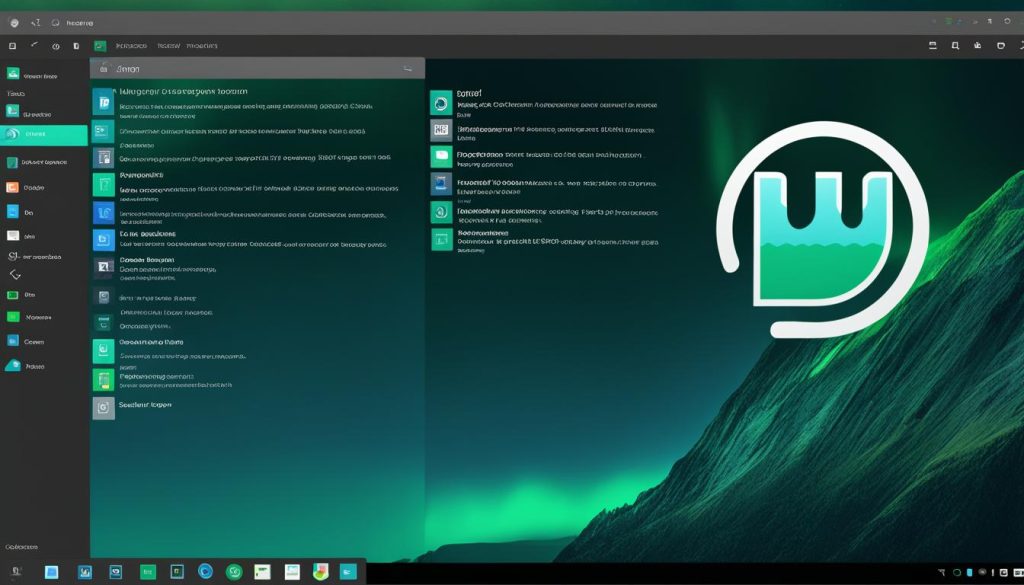Viewport: 1024px width, 585px height.
Task: Open right-list entry with the dark blue icon
Action: click(543, 187)
